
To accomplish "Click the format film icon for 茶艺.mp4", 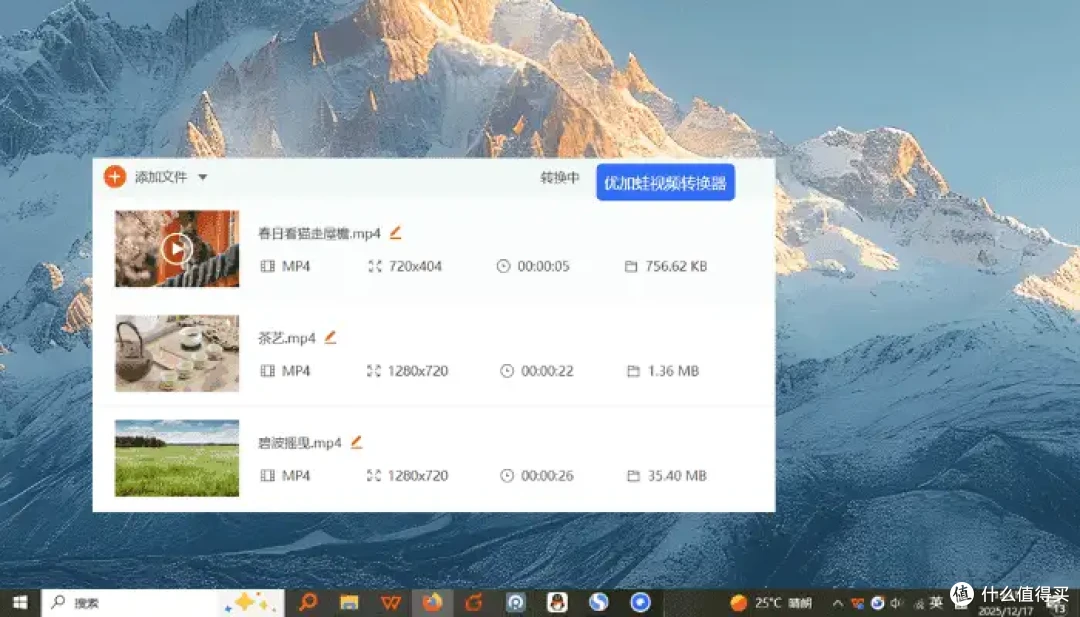I will [267, 370].
